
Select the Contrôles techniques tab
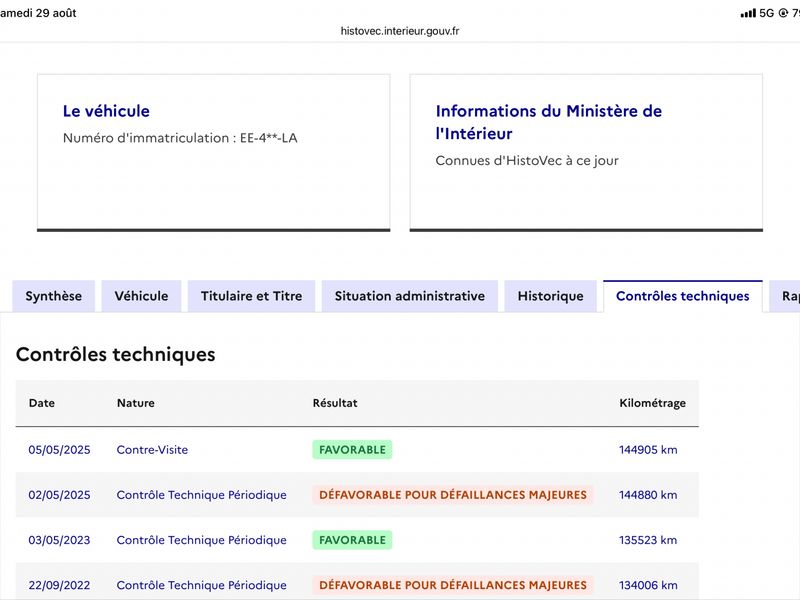click(683, 296)
